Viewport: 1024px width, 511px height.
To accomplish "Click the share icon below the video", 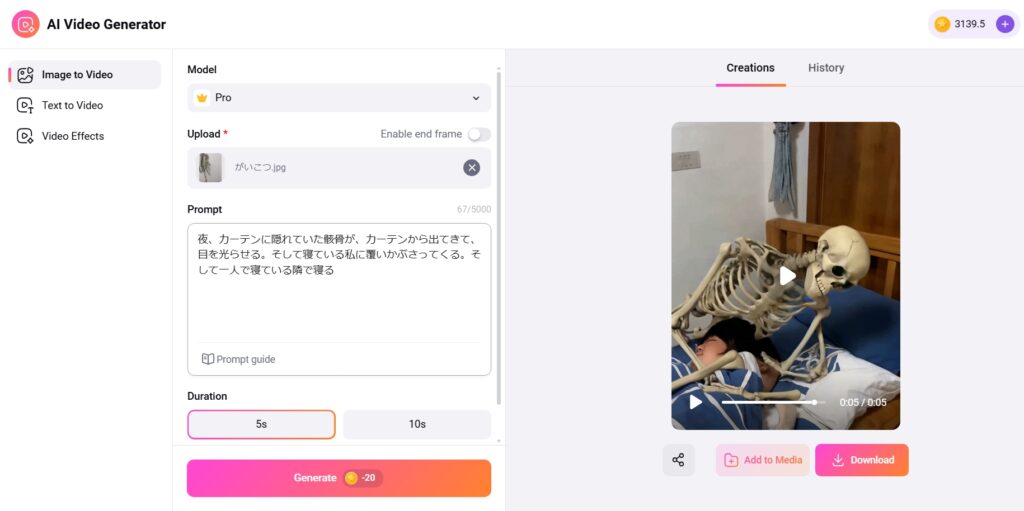I will coord(679,460).
